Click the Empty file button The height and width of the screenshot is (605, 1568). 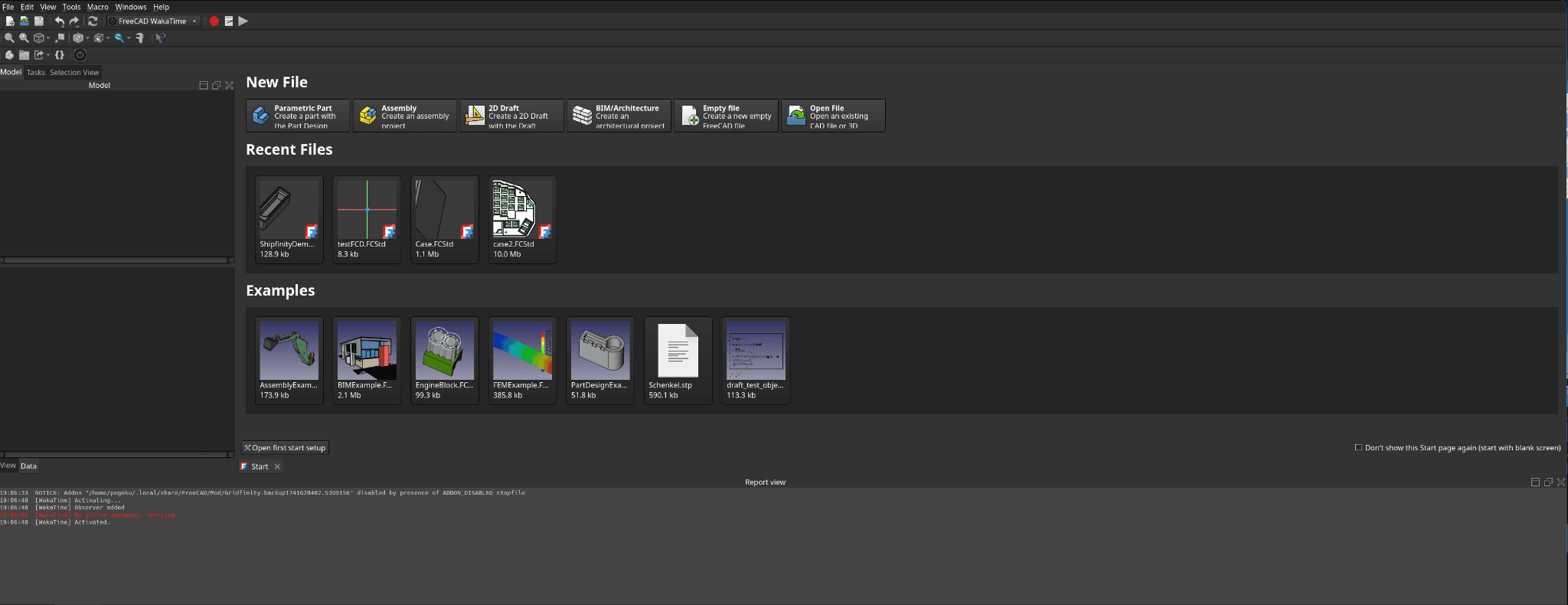pyautogui.click(x=727, y=116)
